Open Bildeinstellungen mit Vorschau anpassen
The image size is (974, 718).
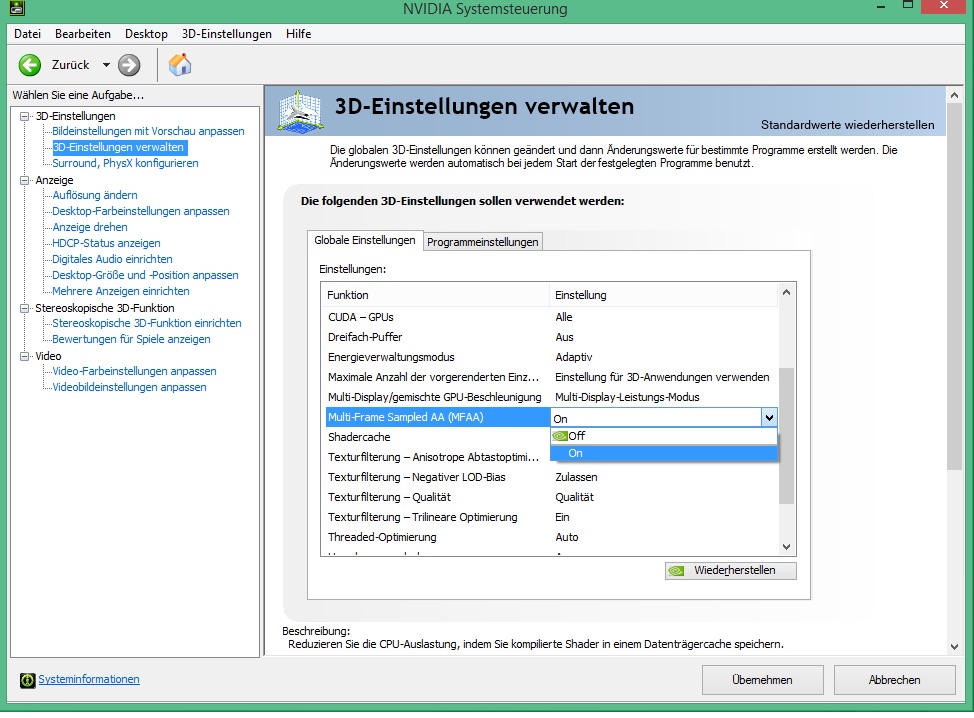pos(148,131)
